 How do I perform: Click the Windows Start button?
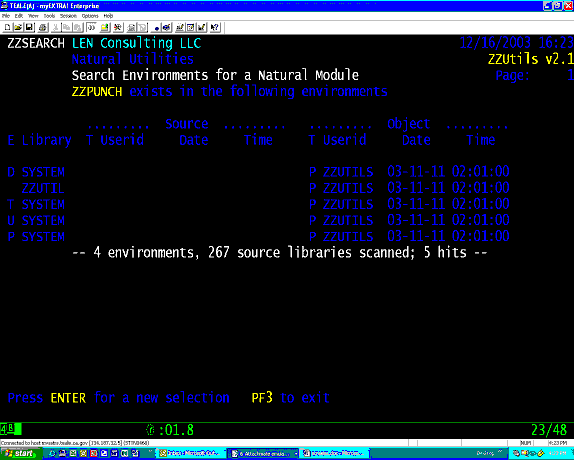click(x=20, y=454)
